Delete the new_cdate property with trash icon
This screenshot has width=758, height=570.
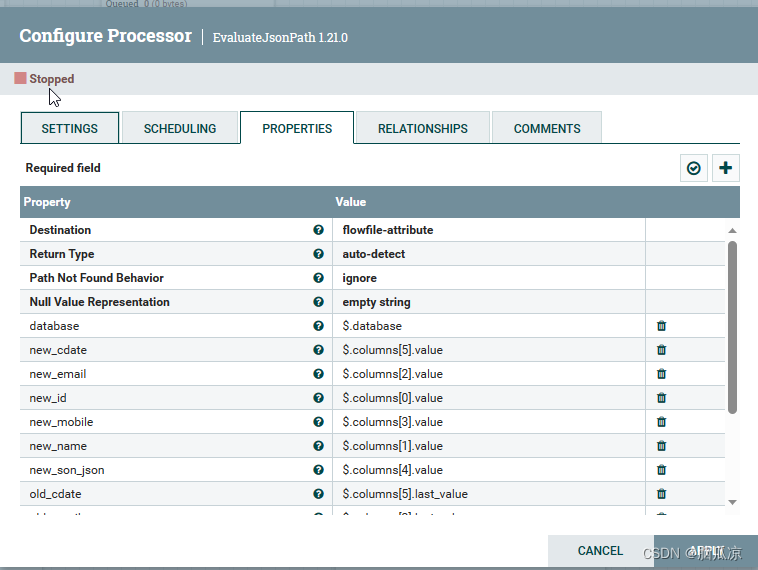(661, 350)
